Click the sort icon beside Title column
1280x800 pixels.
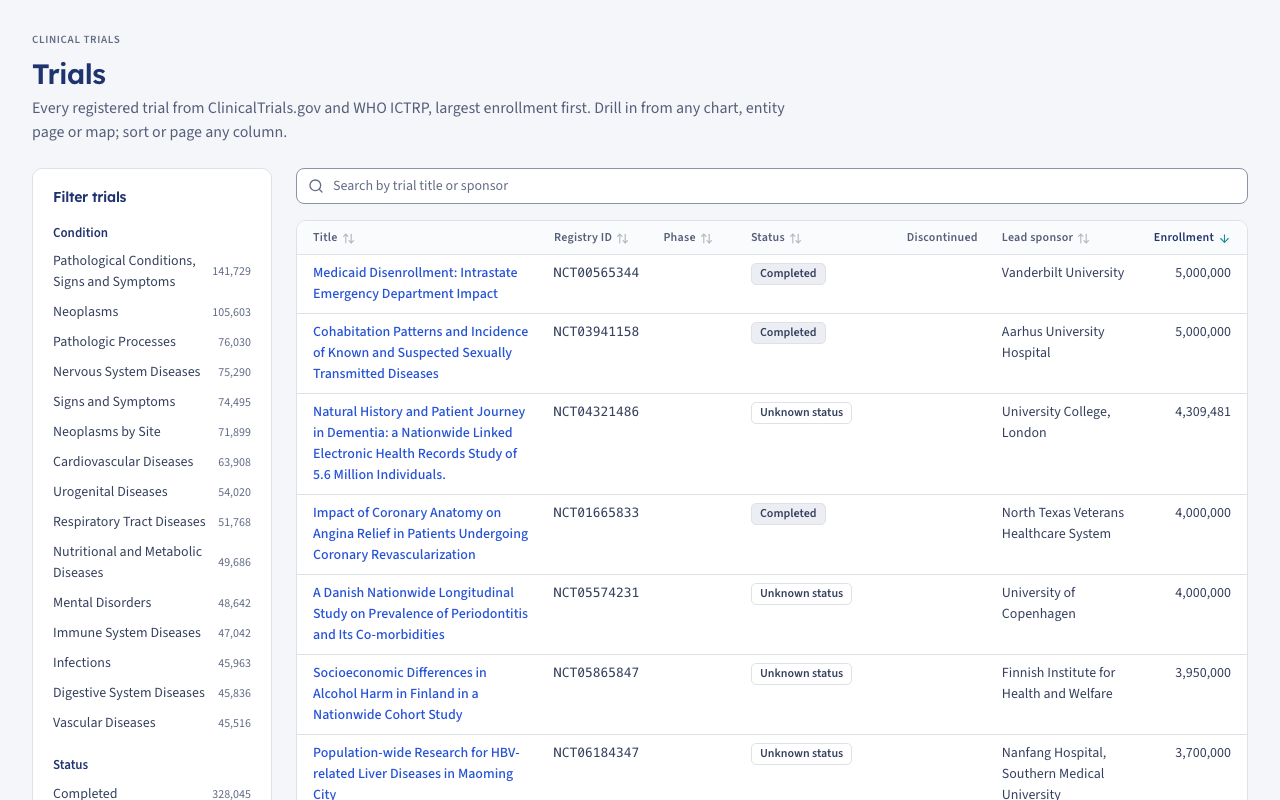(348, 238)
